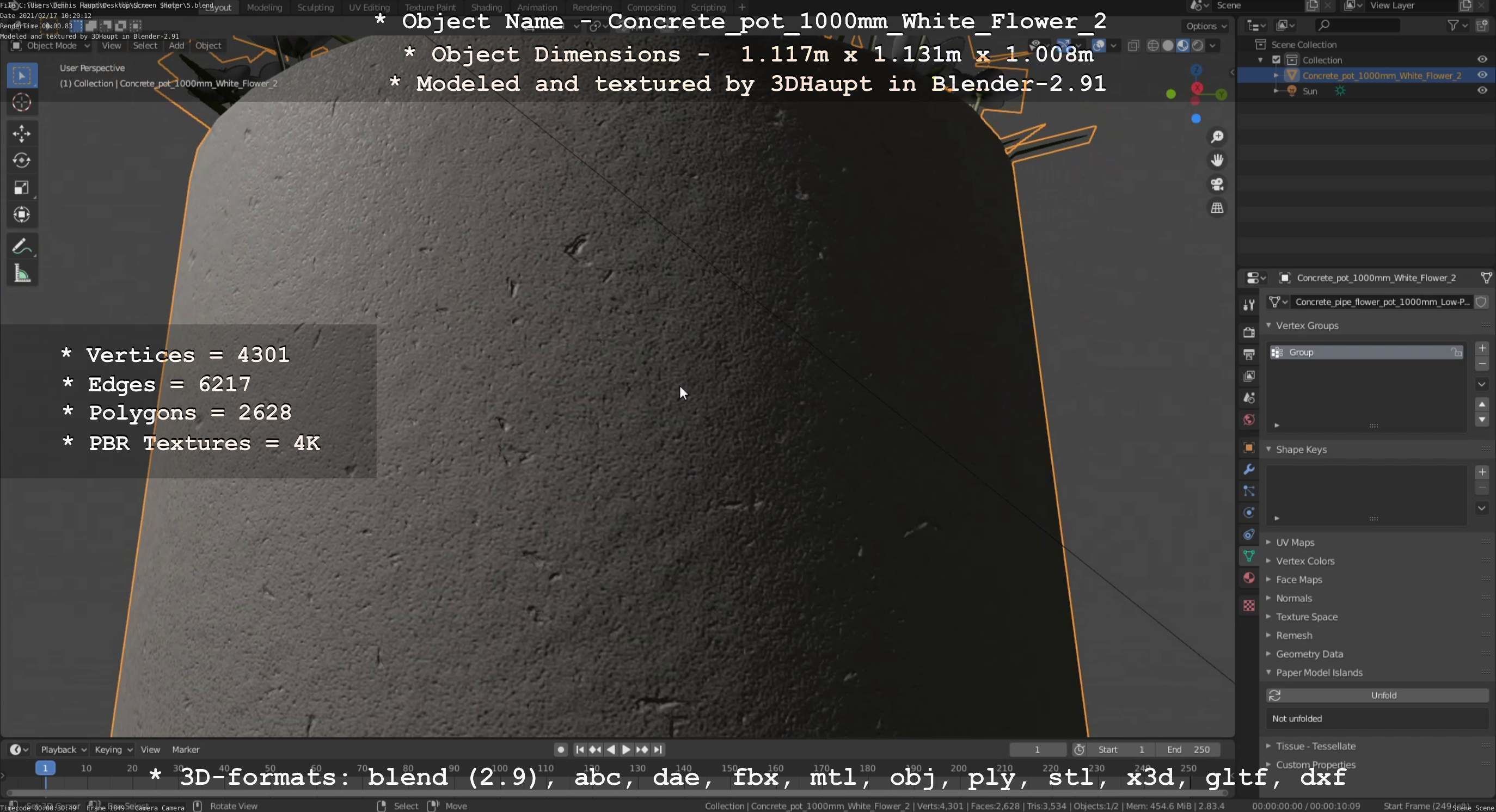The image size is (1496, 812).
Task: Toggle perspective/orthographic grid view icon
Action: tap(1217, 208)
